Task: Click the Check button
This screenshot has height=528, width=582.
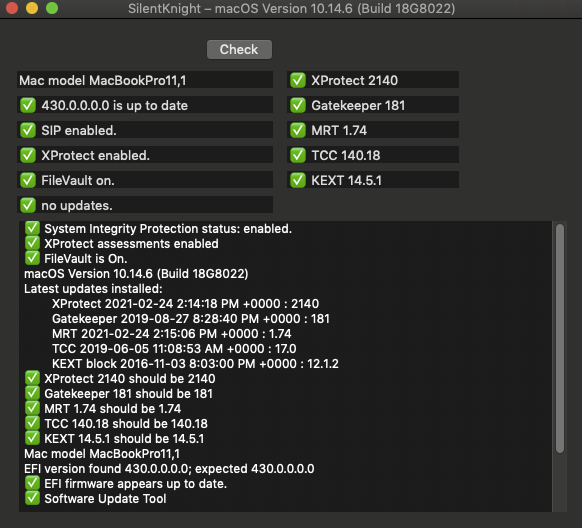Action: click(239, 49)
